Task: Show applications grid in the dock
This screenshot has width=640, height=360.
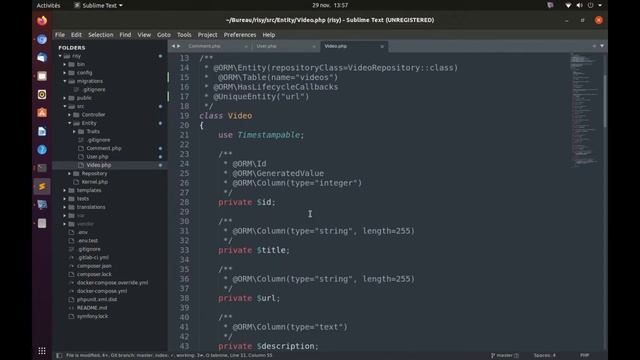Action: [42, 351]
